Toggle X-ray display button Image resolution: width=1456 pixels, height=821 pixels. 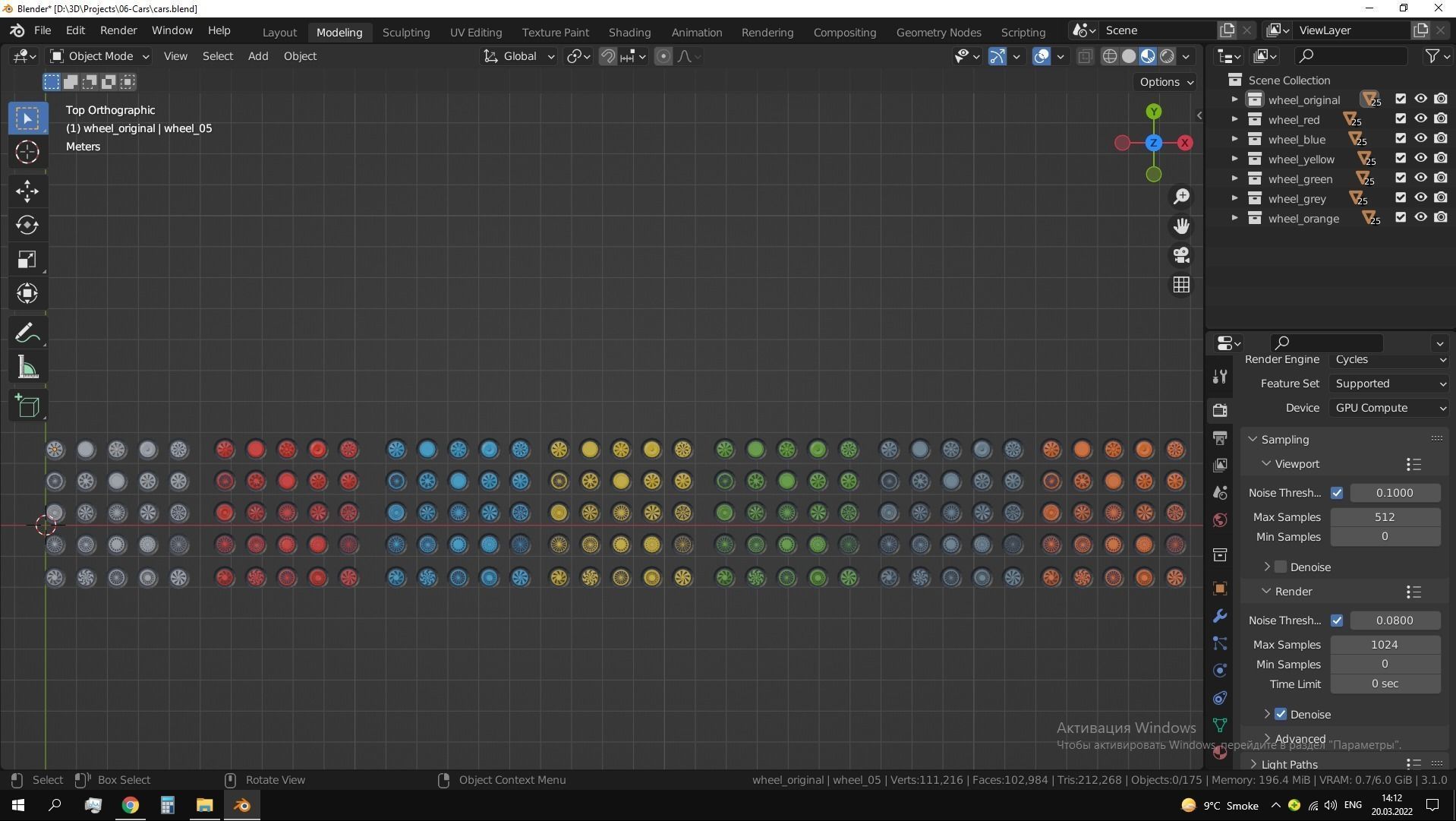[1085, 56]
